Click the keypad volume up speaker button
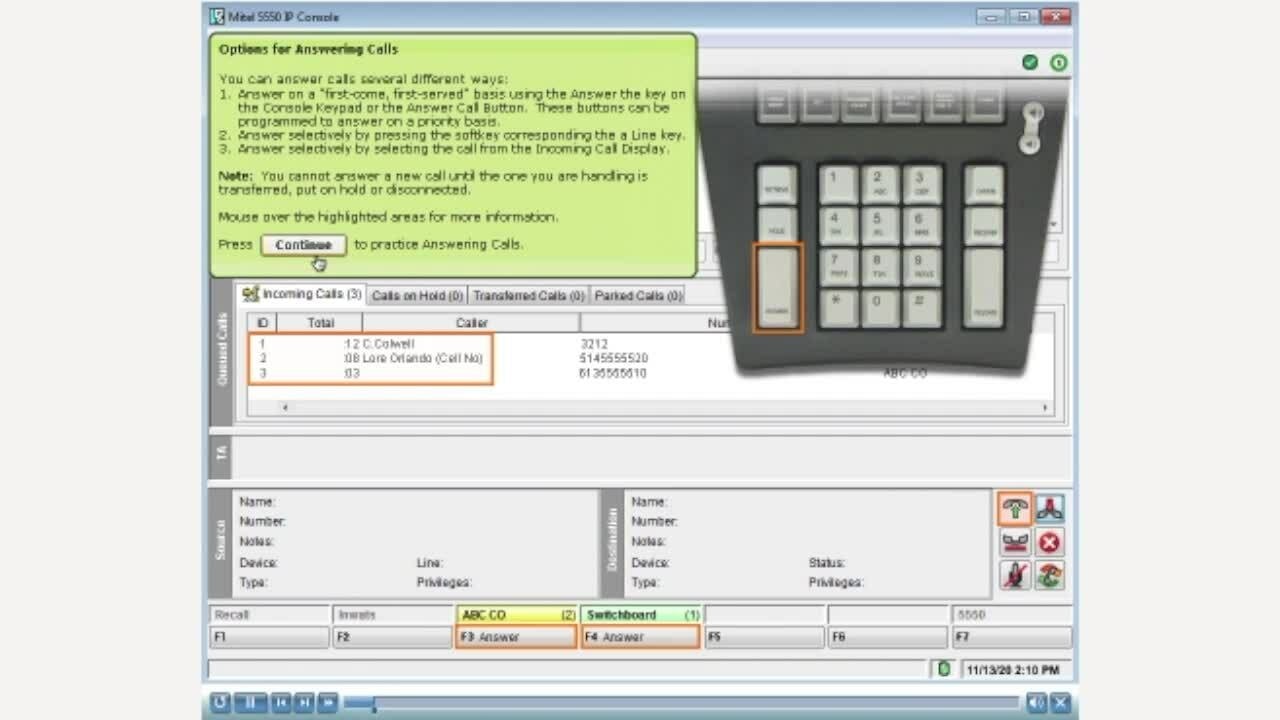Viewport: 1280px width, 720px height. (1032, 113)
